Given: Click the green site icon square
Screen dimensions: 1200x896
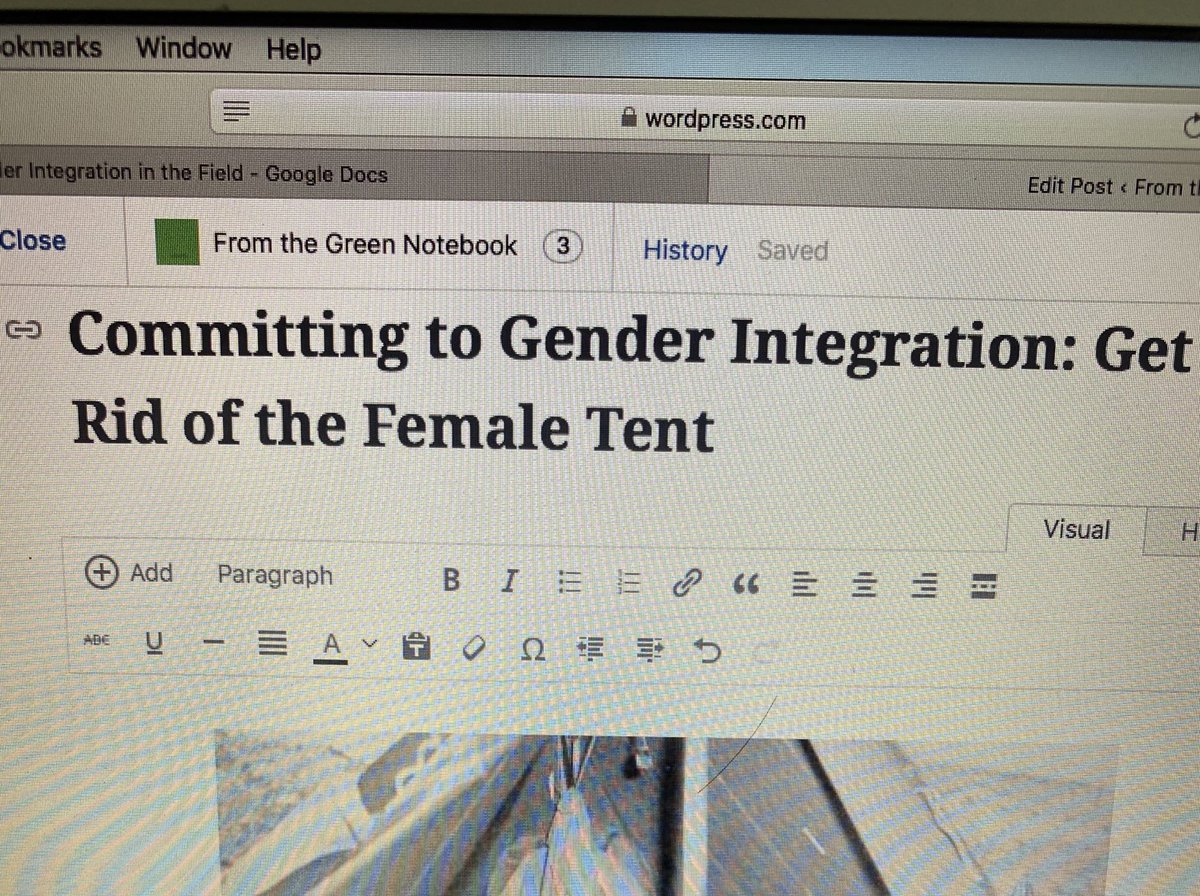Looking at the screenshot, I should click(179, 243).
